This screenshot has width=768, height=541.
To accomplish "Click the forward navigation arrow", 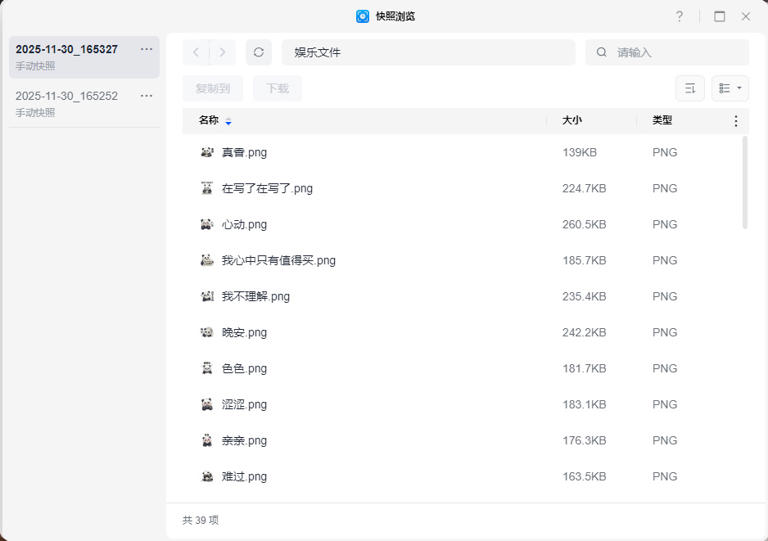I will click(x=222, y=52).
